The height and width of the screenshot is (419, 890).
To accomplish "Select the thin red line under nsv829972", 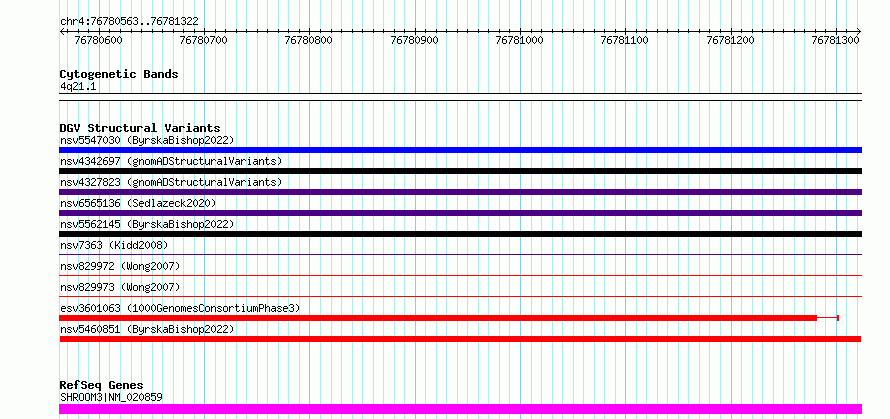I will (x=460, y=276).
